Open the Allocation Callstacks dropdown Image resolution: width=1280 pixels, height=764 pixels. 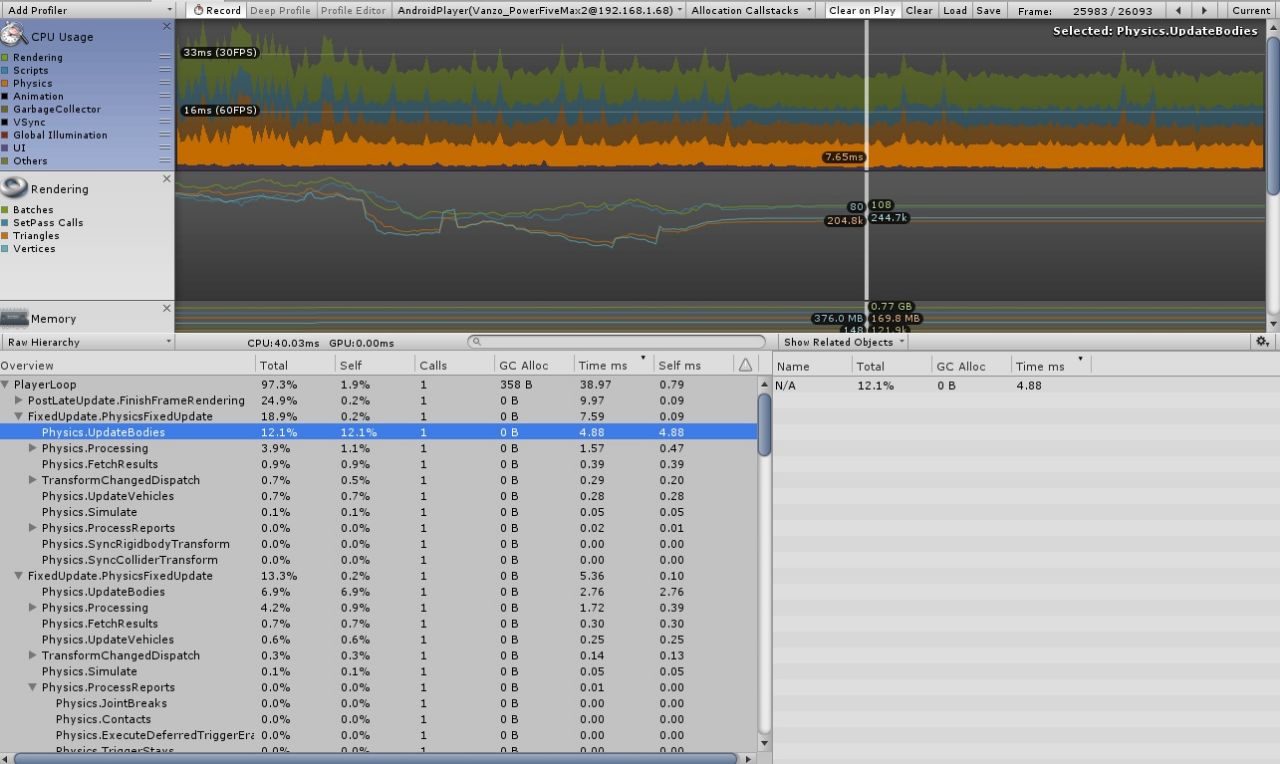pos(750,10)
